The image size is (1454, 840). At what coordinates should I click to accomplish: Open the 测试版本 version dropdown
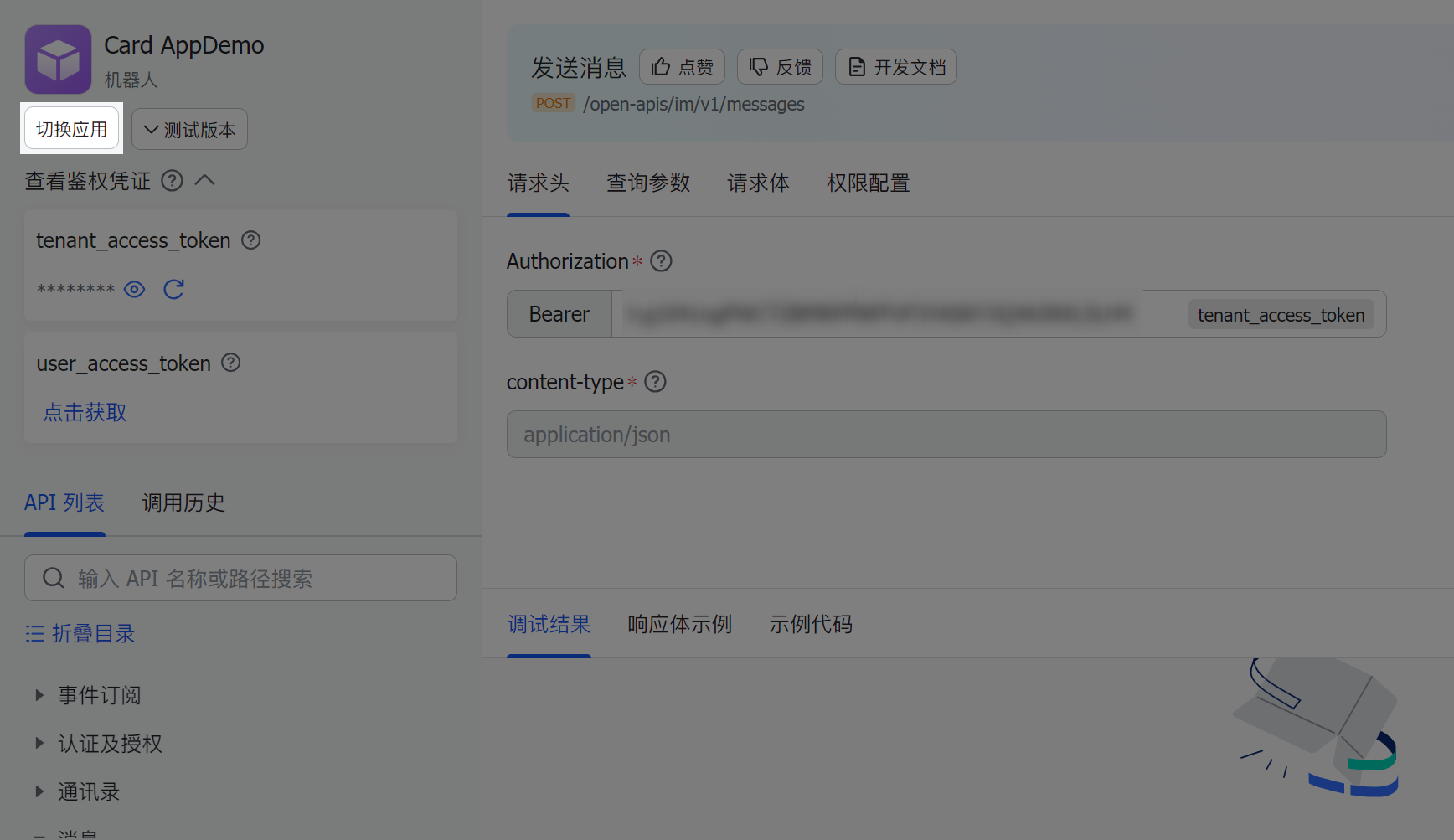(189, 130)
